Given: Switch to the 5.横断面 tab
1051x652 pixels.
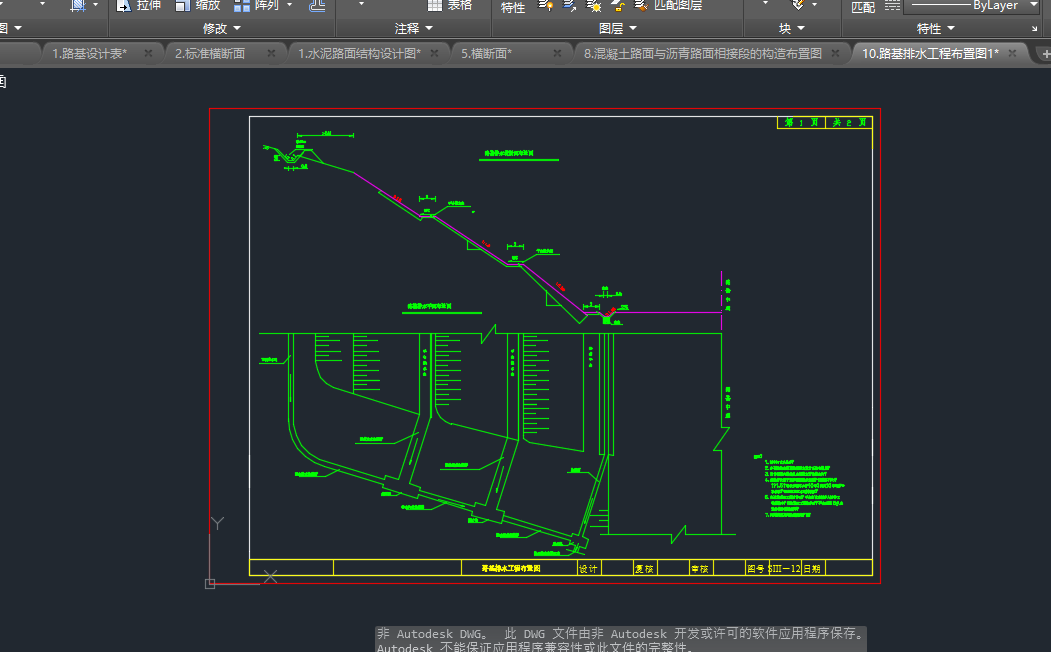Looking at the screenshot, I should click(x=486, y=54).
